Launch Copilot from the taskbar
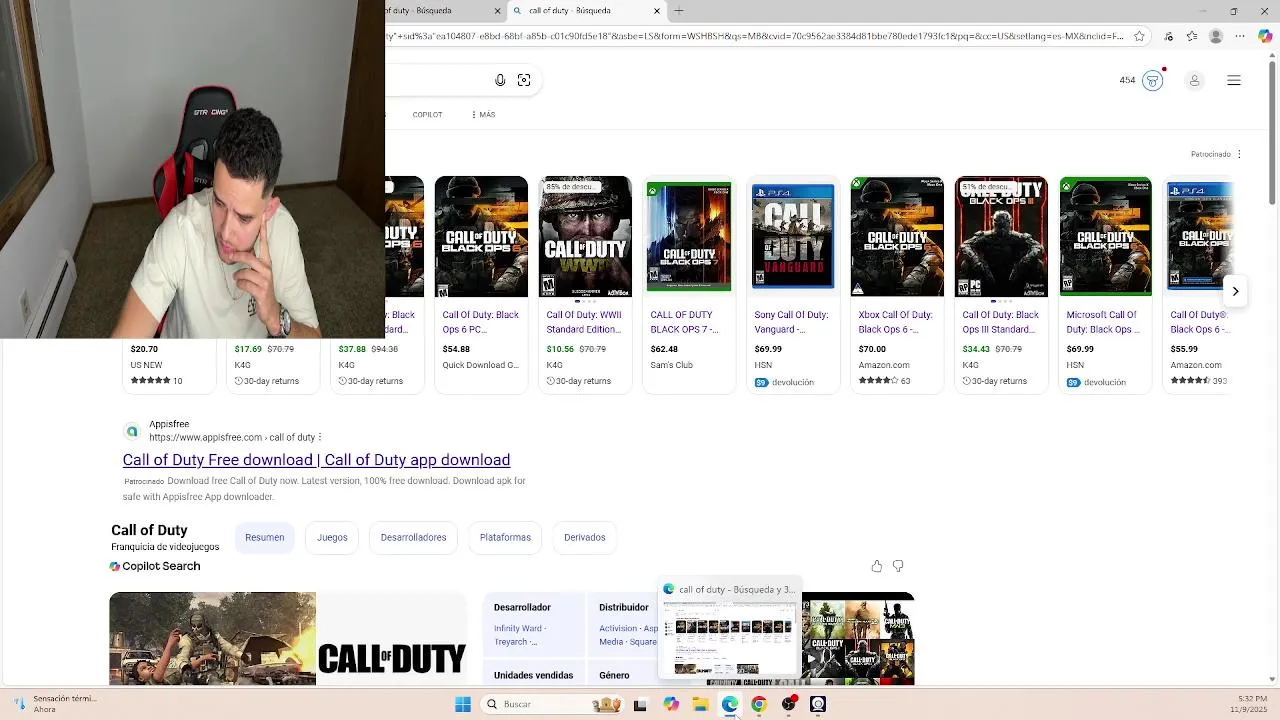 pyautogui.click(x=671, y=704)
